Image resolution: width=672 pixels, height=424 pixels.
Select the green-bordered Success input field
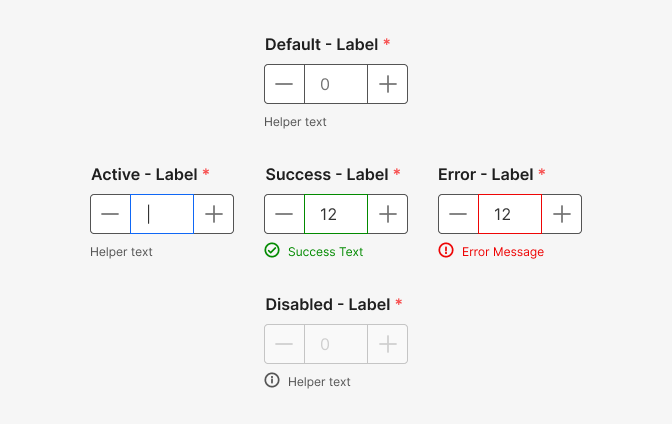(x=336, y=214)
